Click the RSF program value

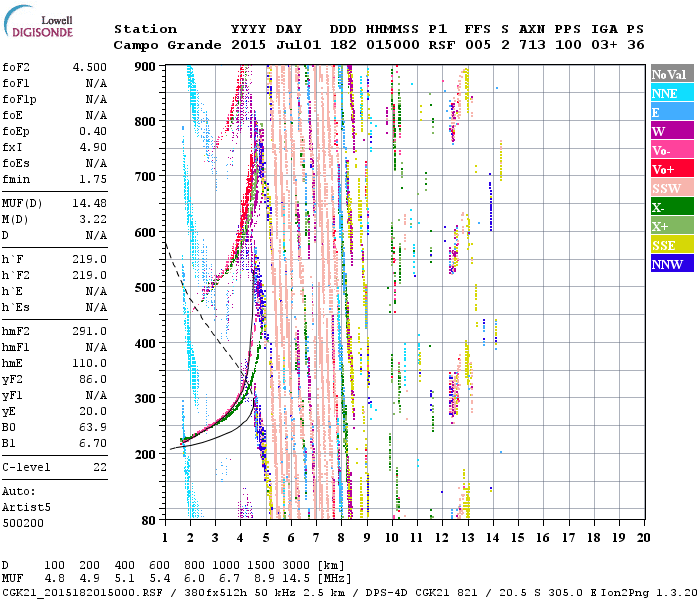[x=442, y=45]
